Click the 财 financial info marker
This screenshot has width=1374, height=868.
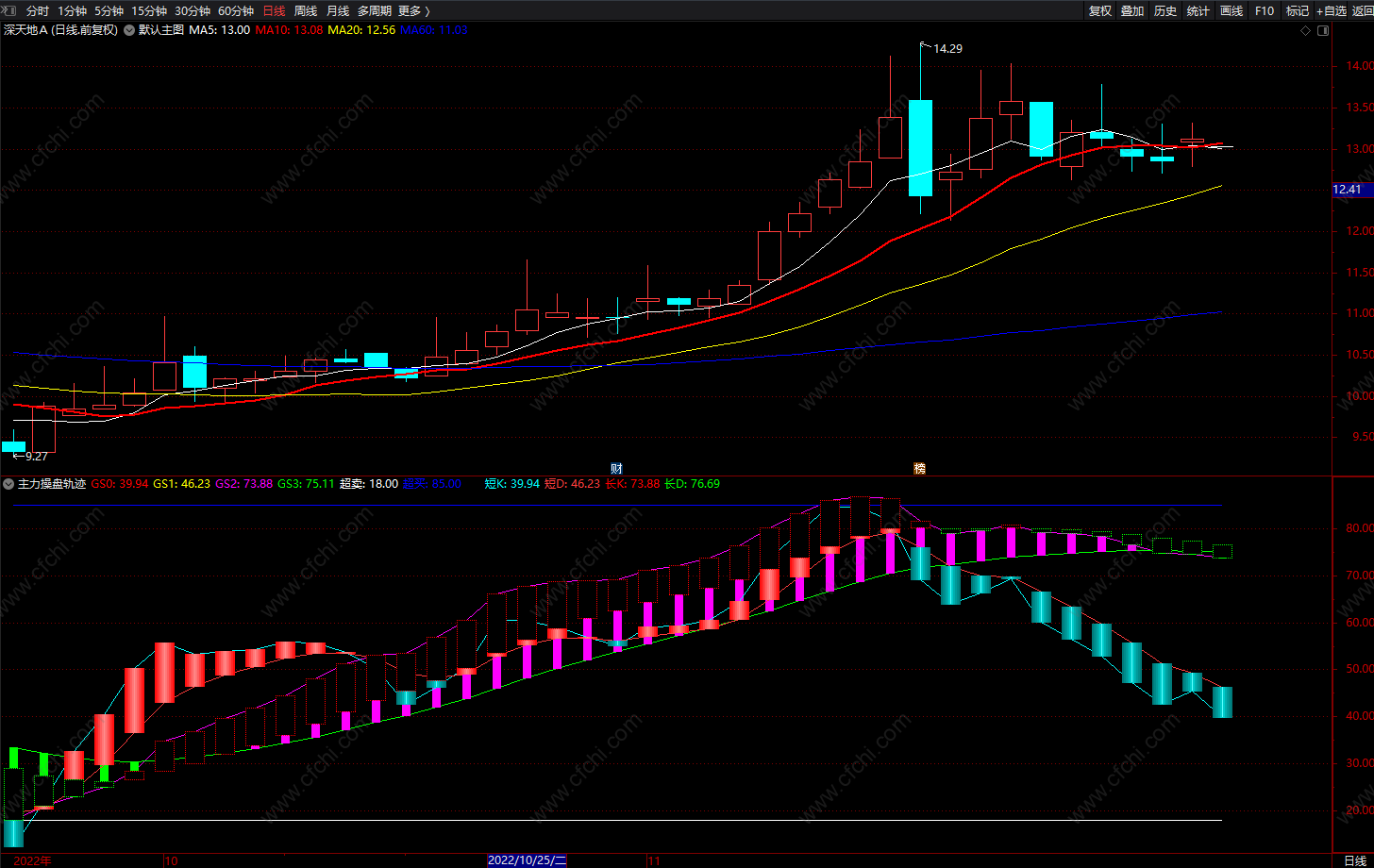point(616,468)
